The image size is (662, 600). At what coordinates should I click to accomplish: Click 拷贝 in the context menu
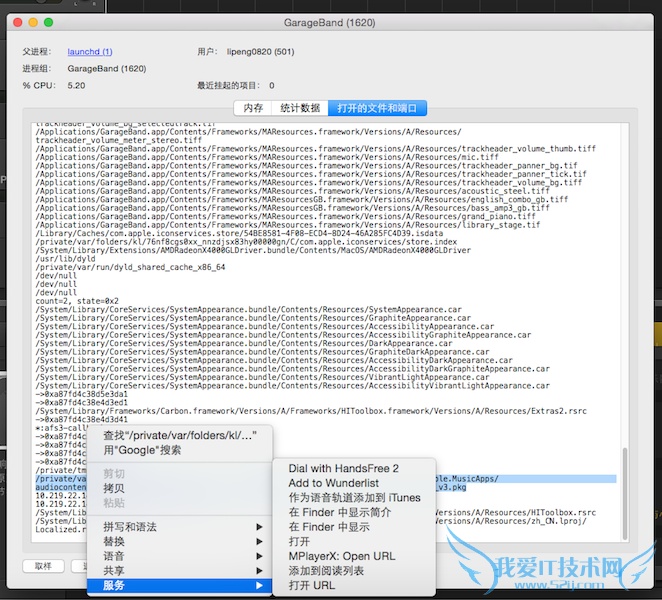point(114,488)
